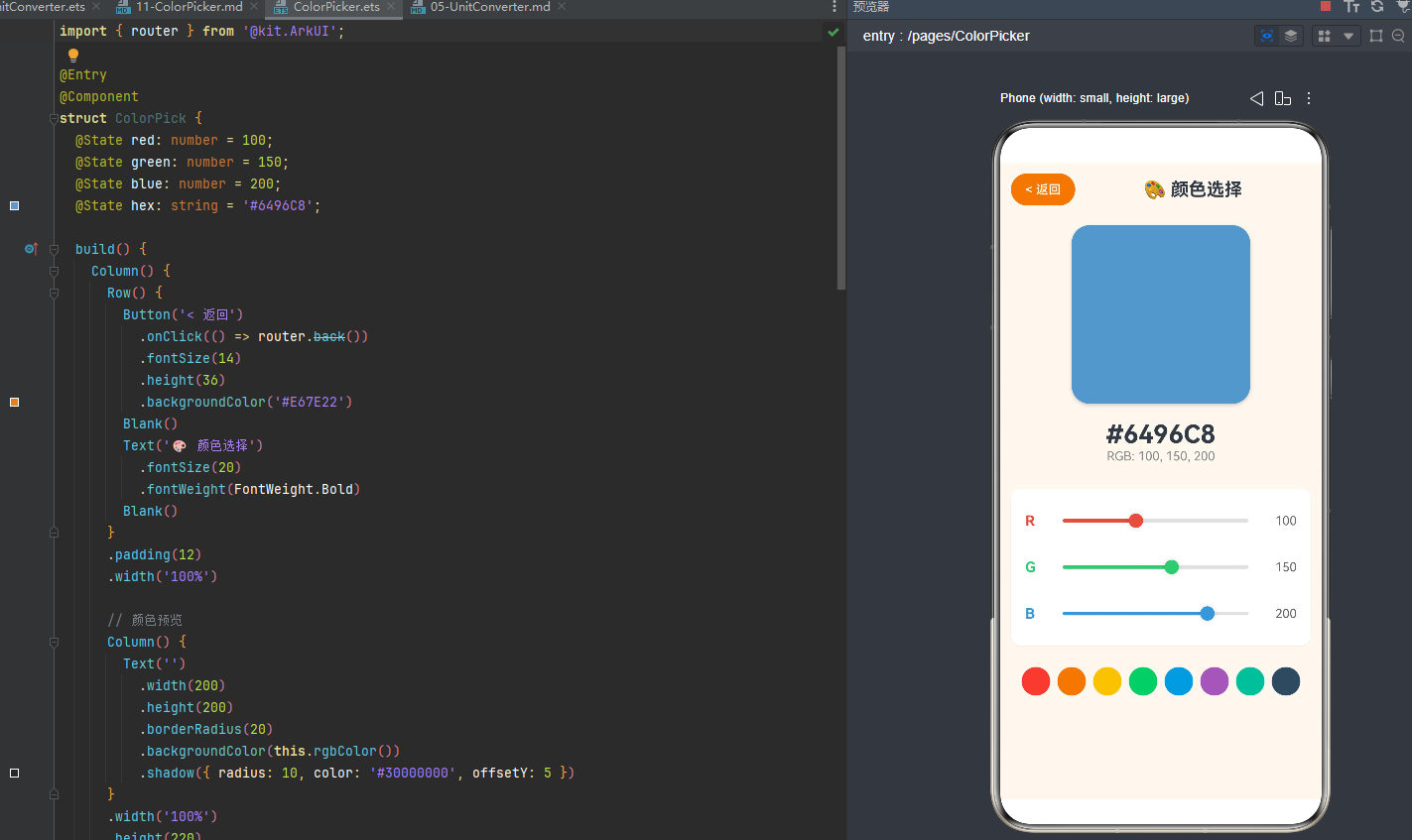Select the yellow preset color circle
This screenshot has height=840, width=1412.
pyautogui.click(x=1107, y=681)
